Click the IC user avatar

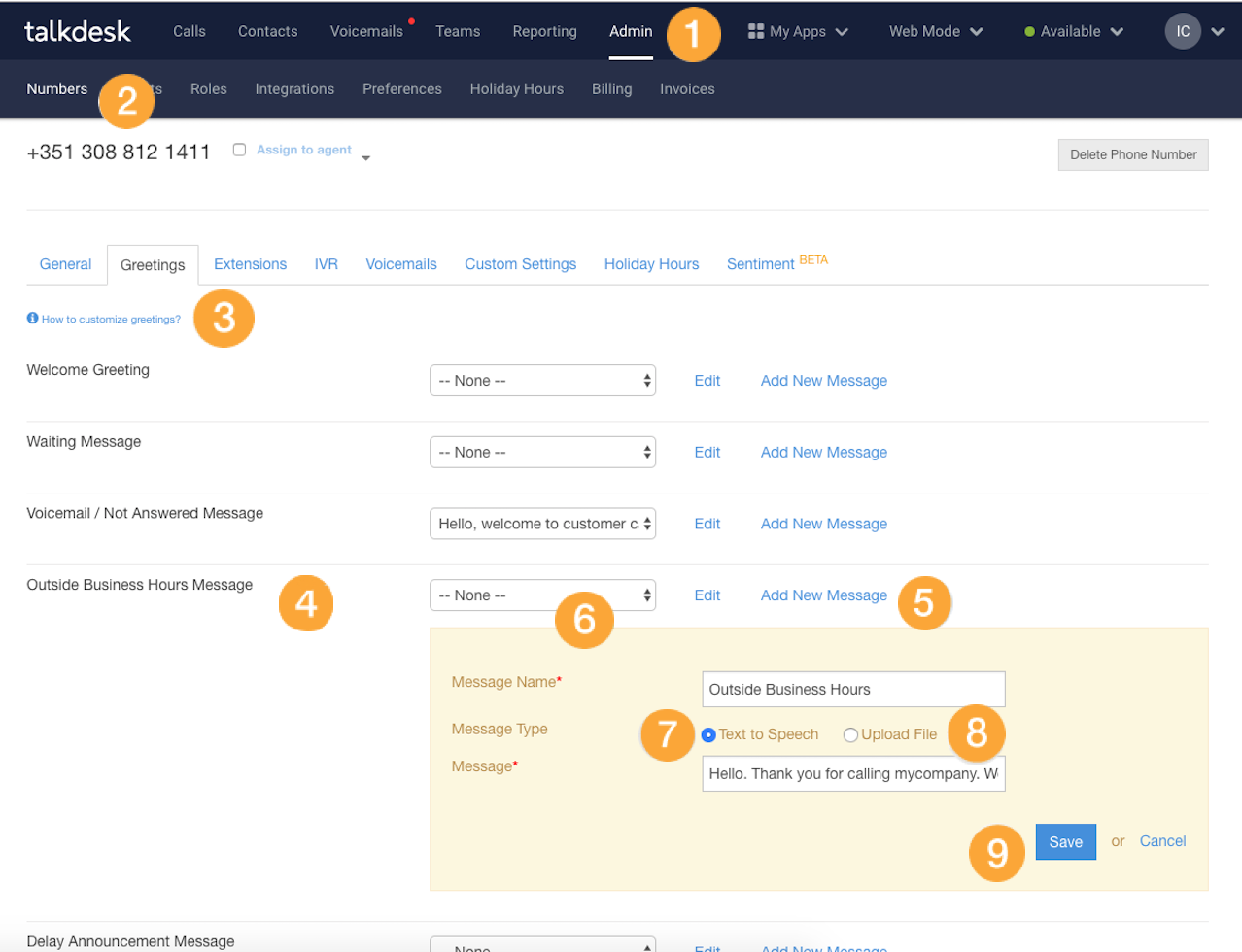click(1183, 31)
